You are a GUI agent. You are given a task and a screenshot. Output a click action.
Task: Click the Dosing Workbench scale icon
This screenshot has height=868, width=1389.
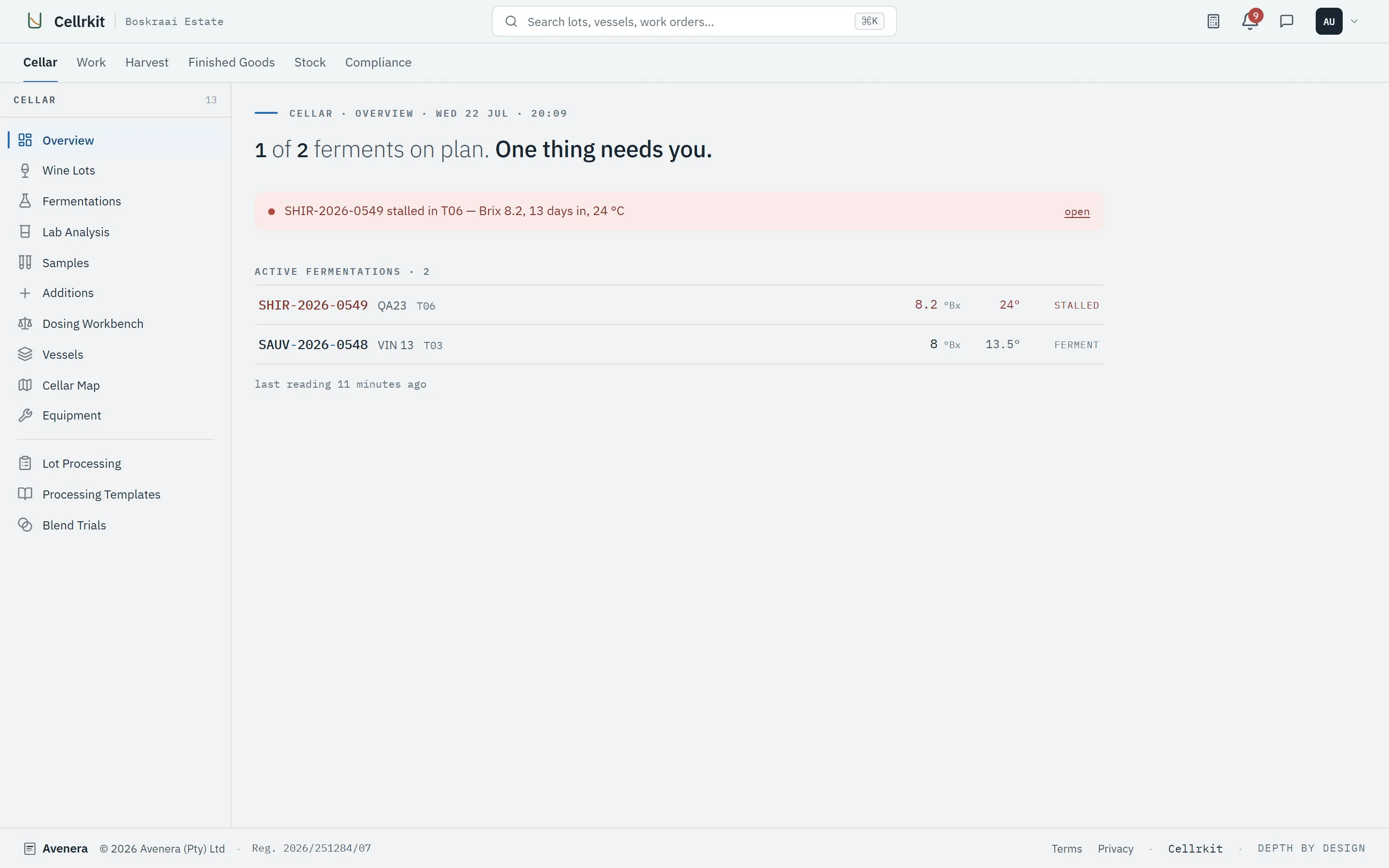pyautogui.click(x=25, y=324)
